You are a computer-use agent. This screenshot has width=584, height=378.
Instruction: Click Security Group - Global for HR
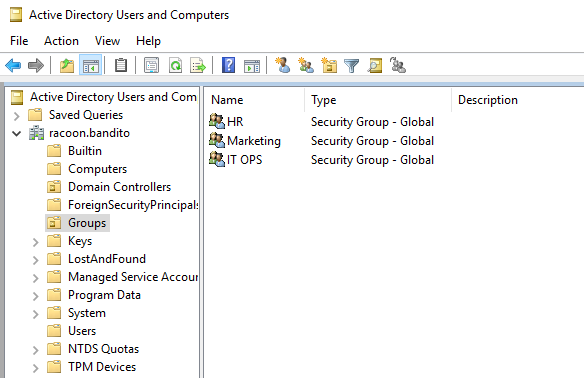[372, 122]
